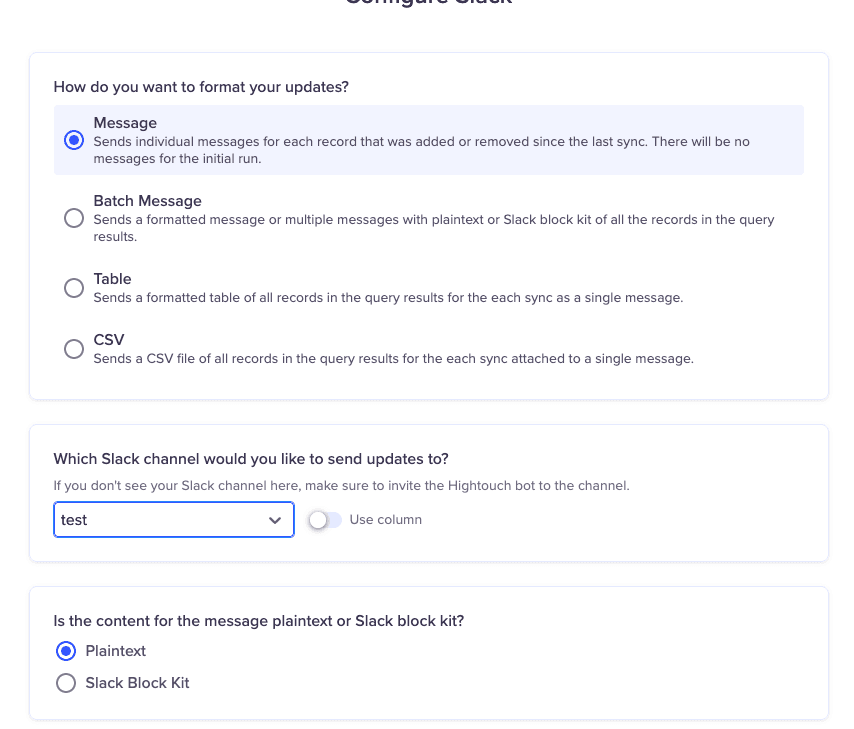The height and width of the screenshot is (729, 854).
Task: Click the "Slack Block Kit" label text
Action: pyautogui.click(x=137, y=683)
